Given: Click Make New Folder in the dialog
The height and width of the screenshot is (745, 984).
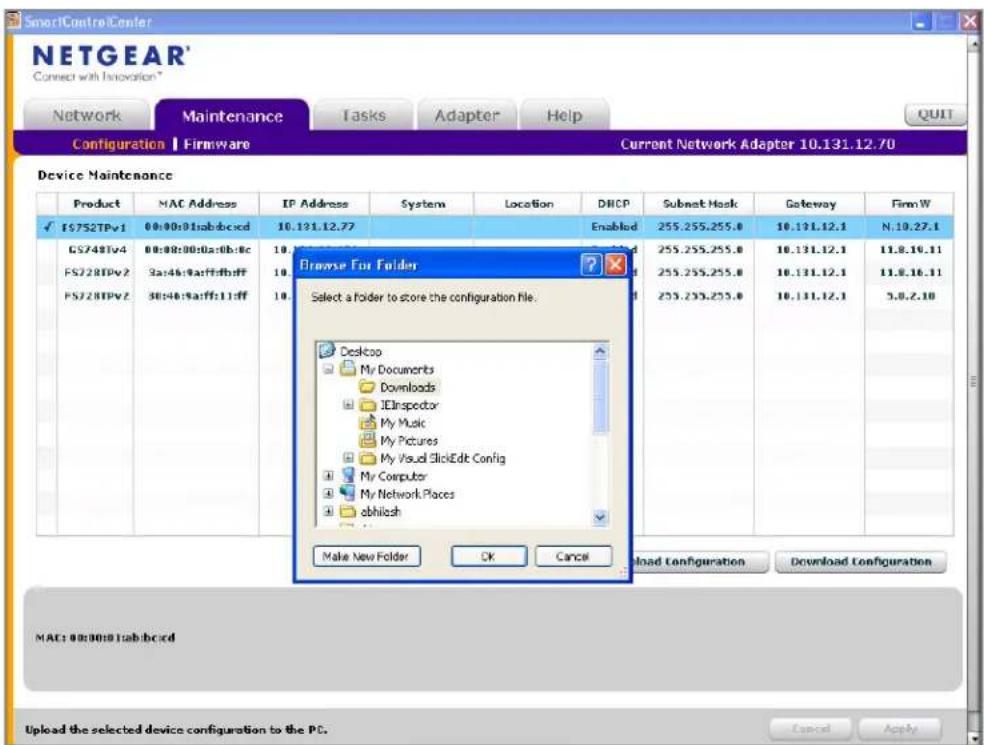Looking at the screenshot, I should pos(366,556).
